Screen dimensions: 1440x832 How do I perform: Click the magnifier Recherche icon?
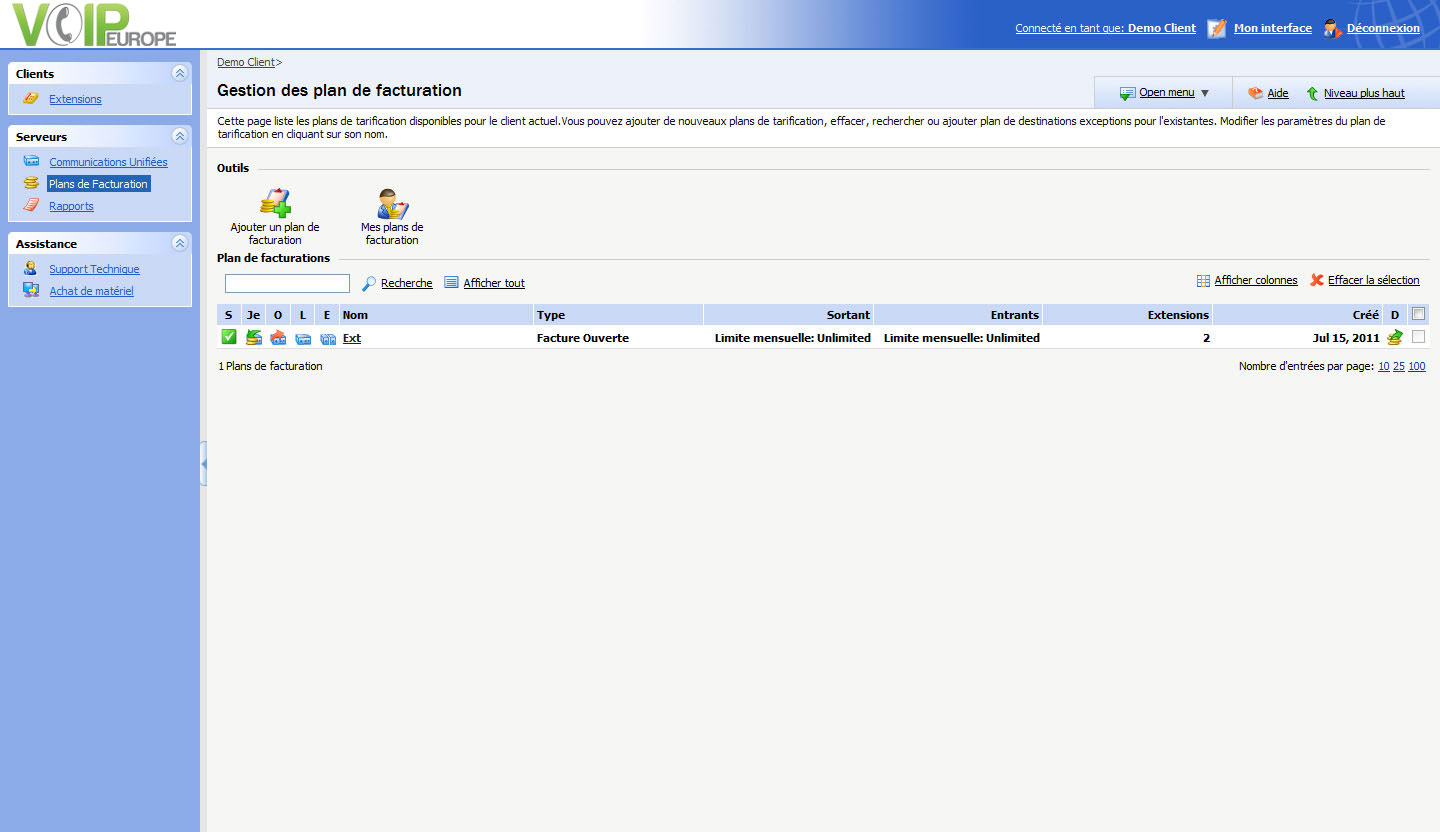369,283
